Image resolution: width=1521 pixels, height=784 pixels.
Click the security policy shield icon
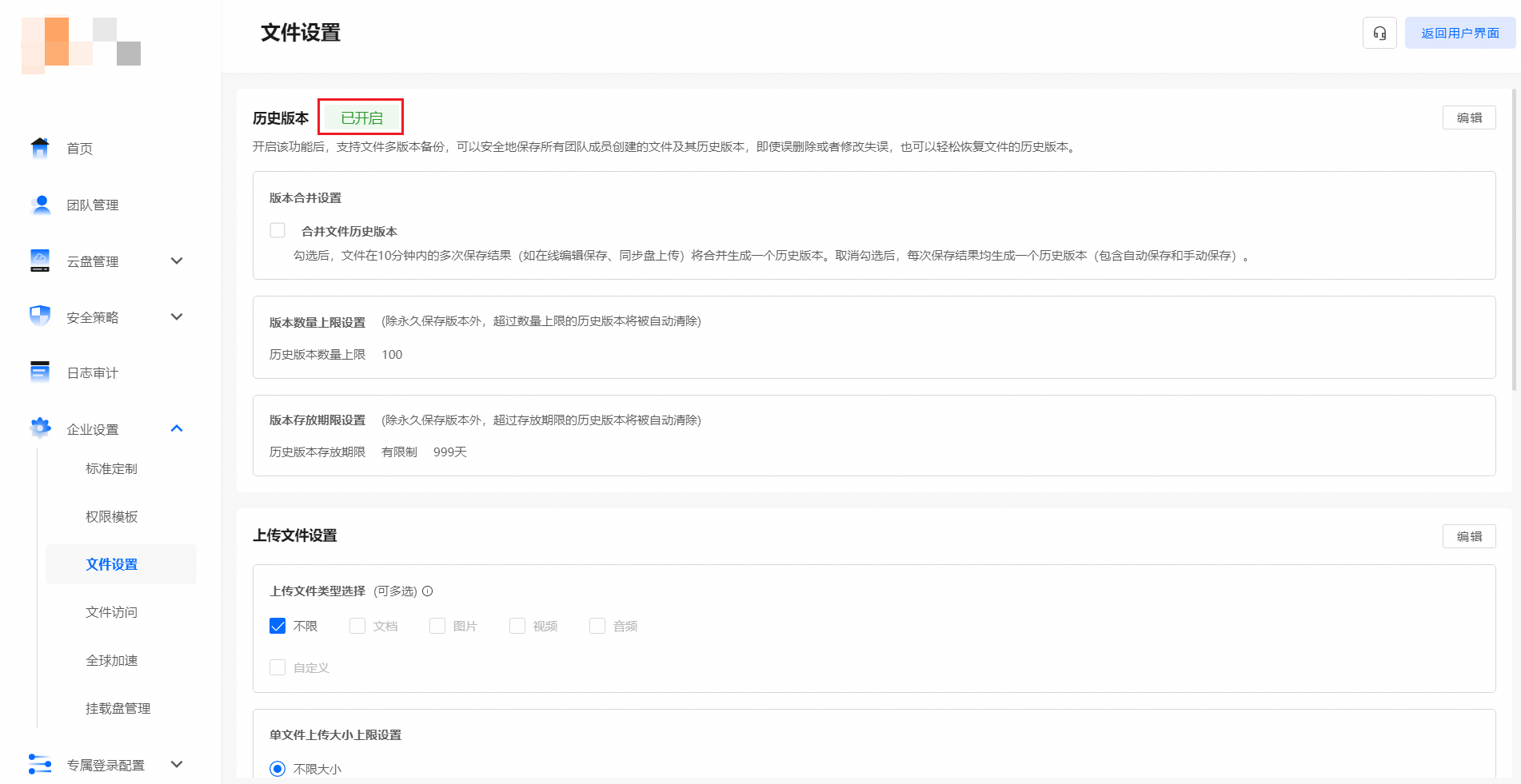click(x=39, y=316)
